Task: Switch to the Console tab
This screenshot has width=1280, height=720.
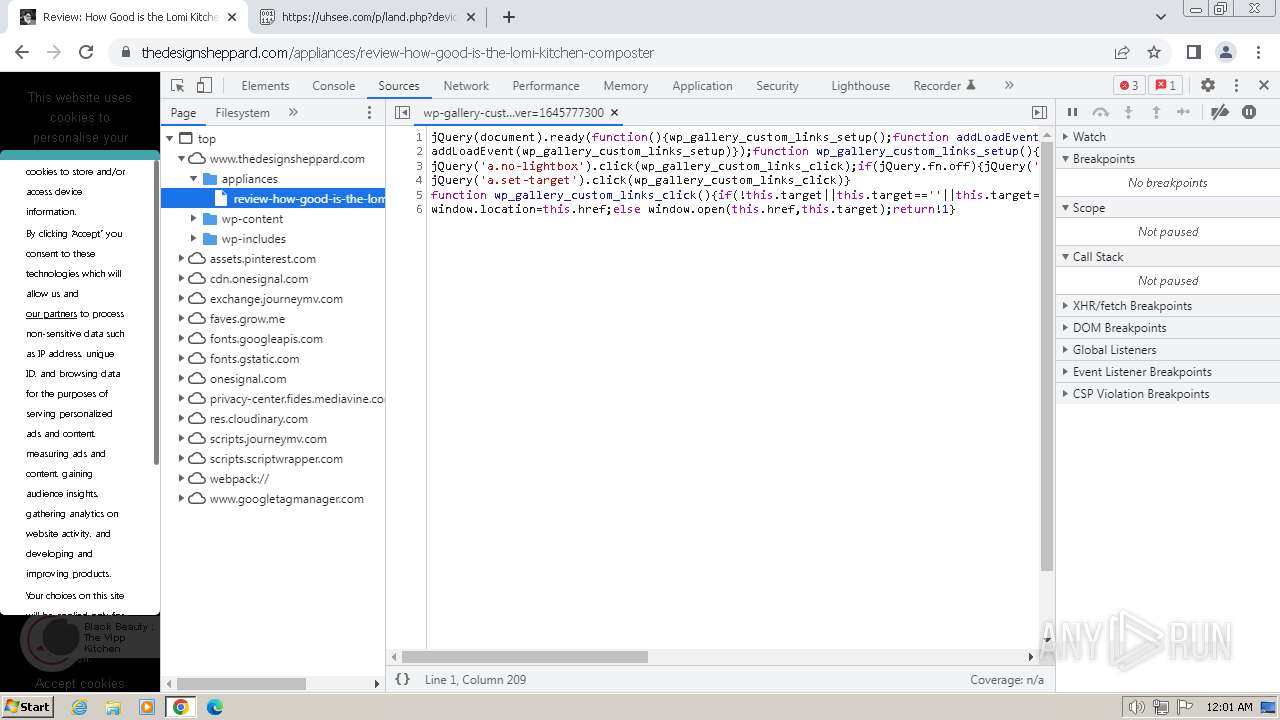Action: click(334, 86)
